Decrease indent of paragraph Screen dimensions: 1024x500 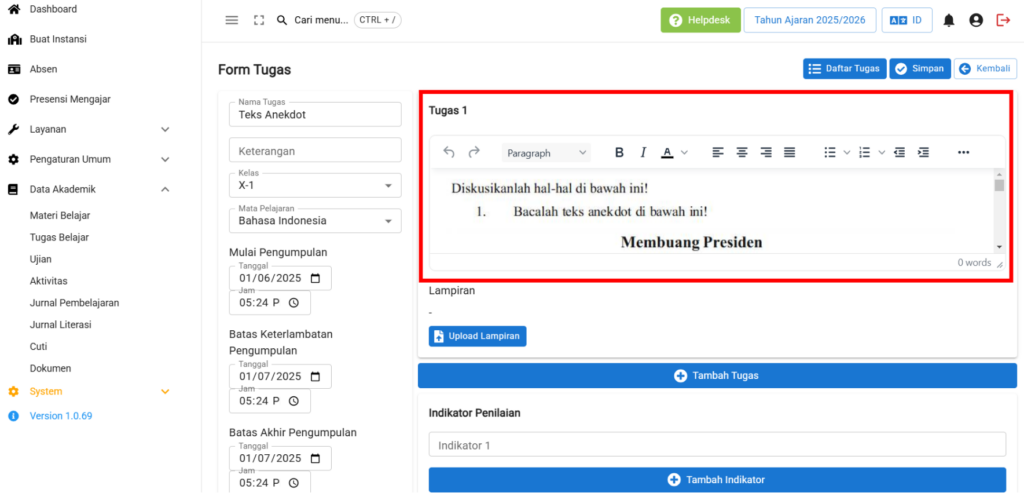[900, 152]
